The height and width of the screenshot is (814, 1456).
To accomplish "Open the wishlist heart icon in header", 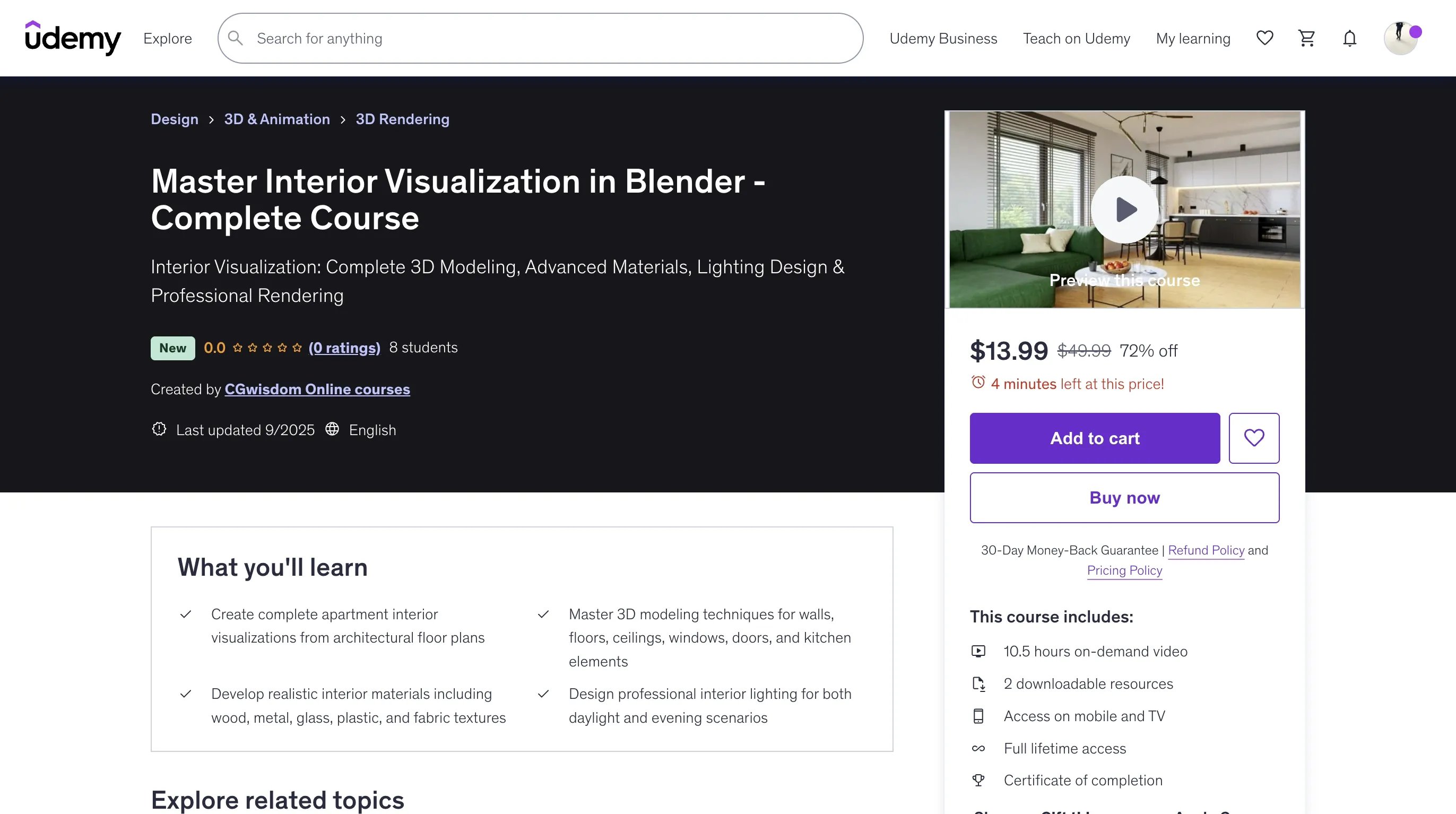I will (x=1264, y=38).
